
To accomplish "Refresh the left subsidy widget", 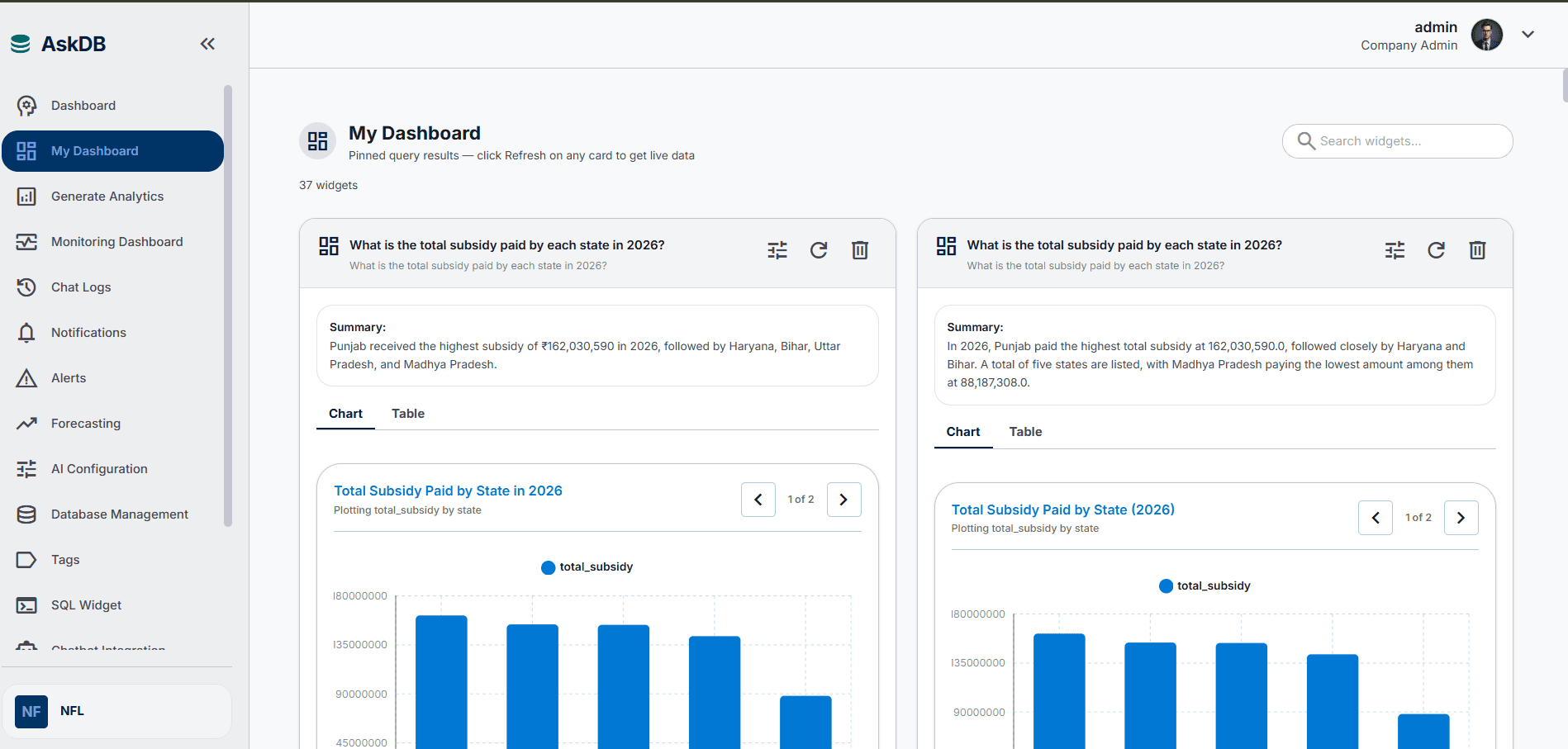I will pyautogui.click(x=819, y=250).
